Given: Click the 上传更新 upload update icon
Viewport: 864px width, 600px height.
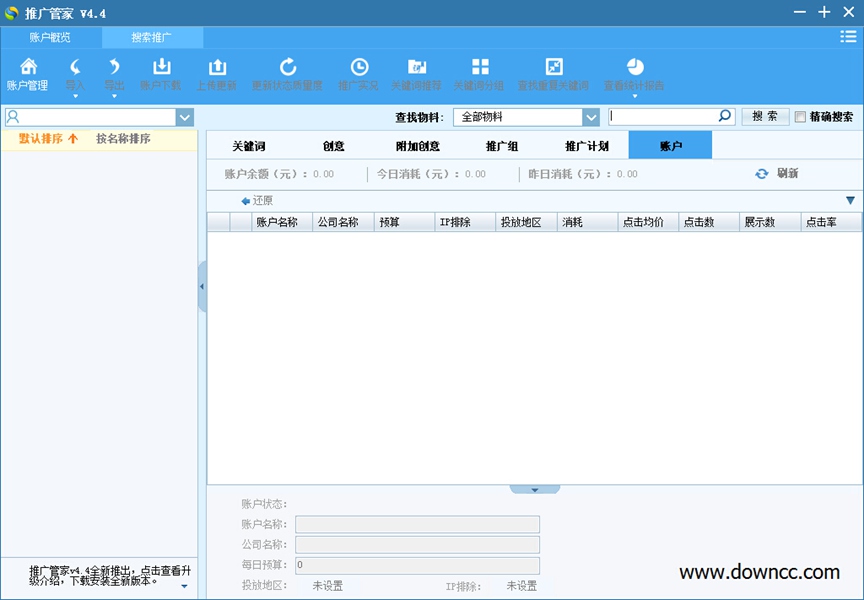Looking at the screenshot, I should point(218,72).
